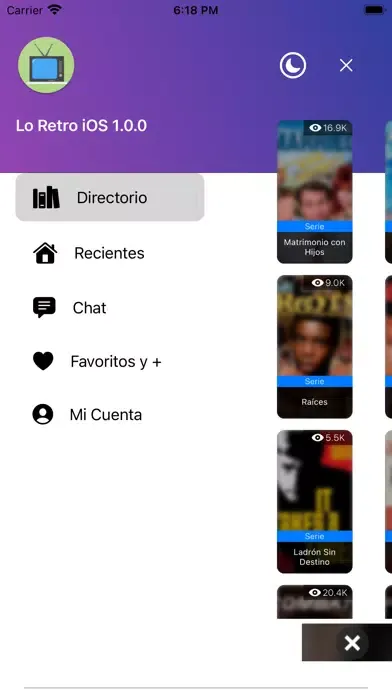Image resolution: width=392 pixels, height=696 pixels.
Task: Select the Serie tag above Ladrón Sin Destino
Action: pyautogui.click(x=315, y=536)
